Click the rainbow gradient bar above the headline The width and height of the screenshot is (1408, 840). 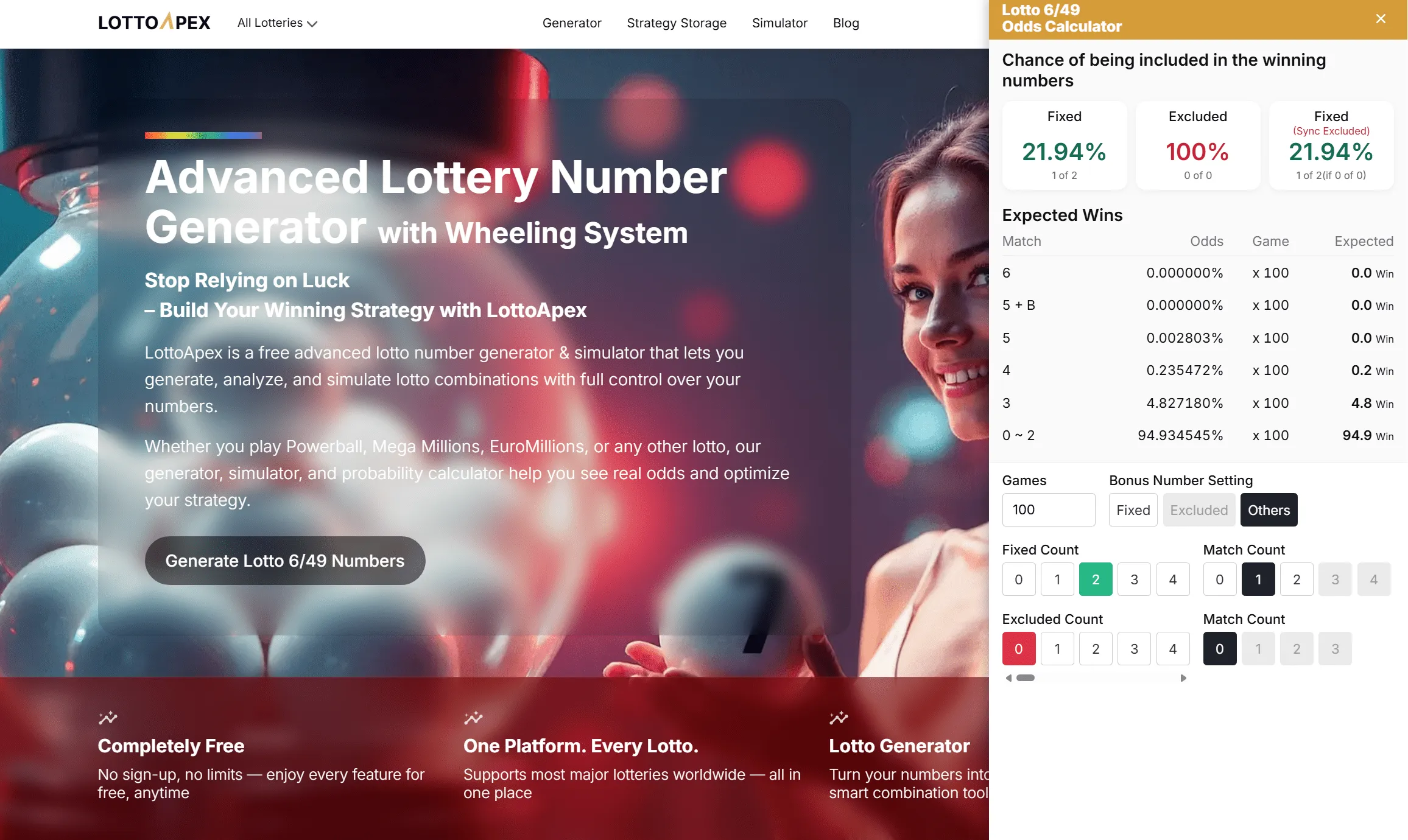[203, 135]
